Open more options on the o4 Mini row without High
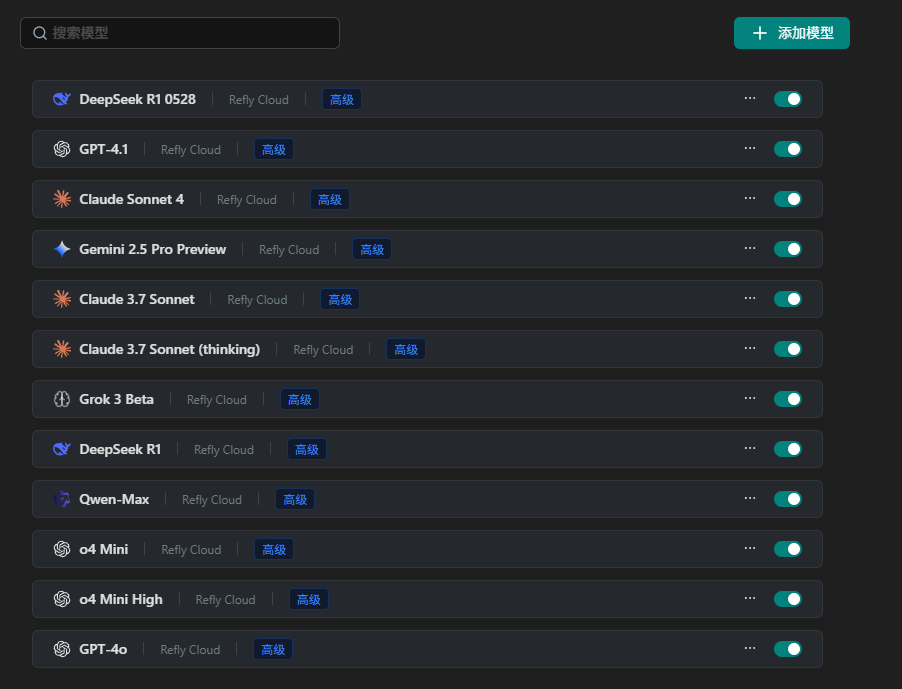The image size is (902, 689). coord(750,549)
